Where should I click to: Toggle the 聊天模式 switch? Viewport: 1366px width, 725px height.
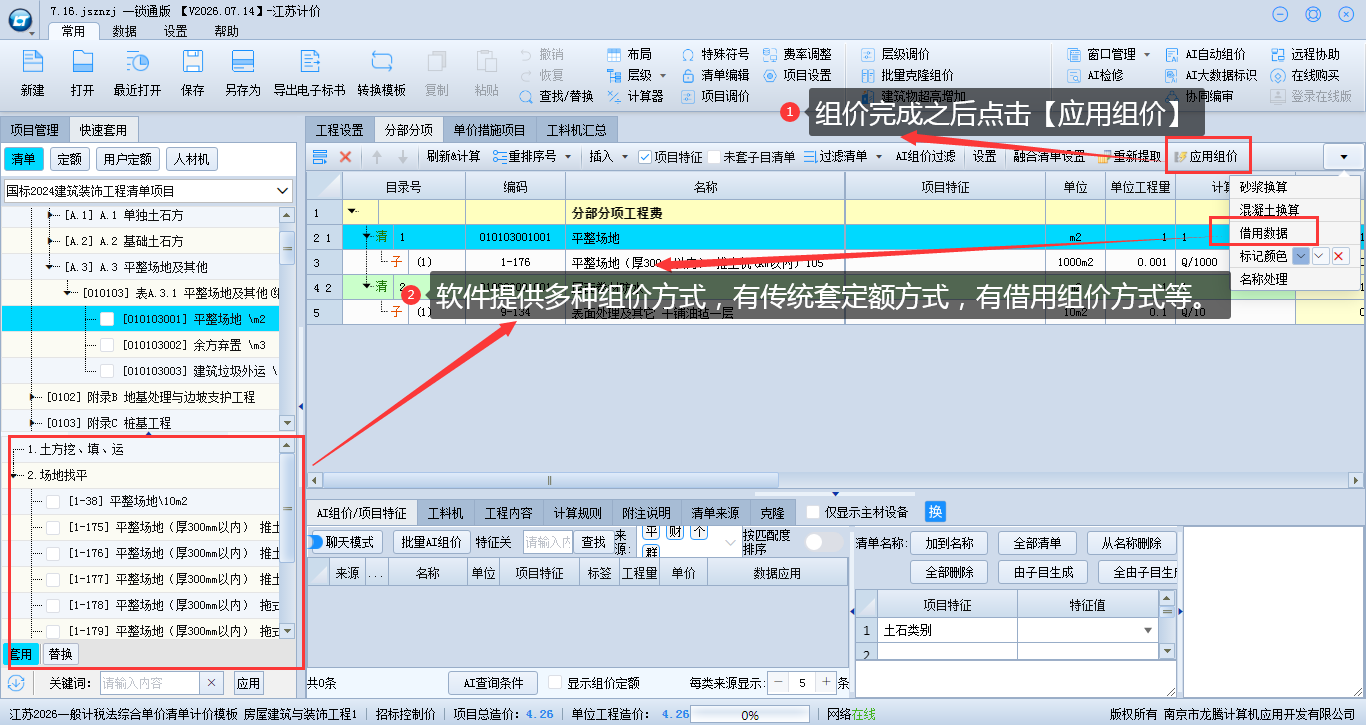coord(316,541)
